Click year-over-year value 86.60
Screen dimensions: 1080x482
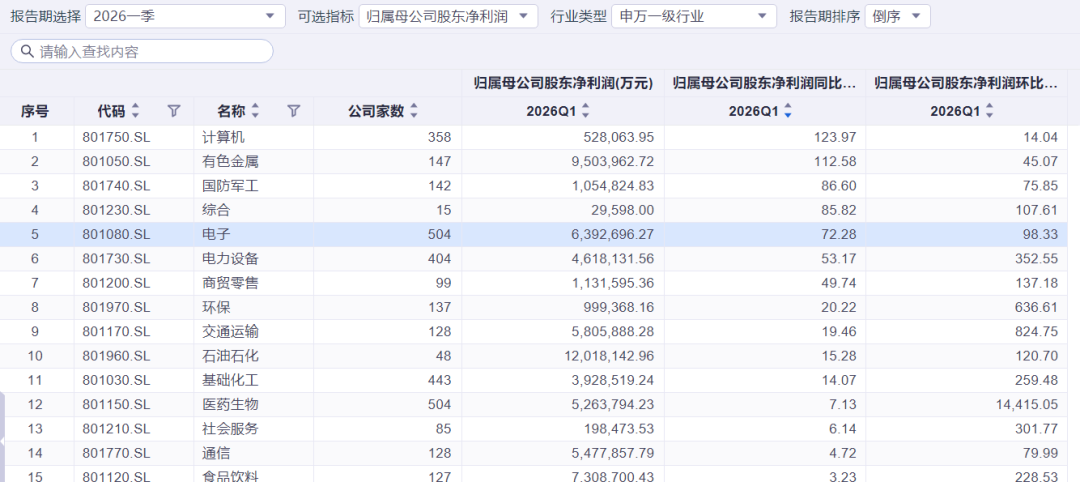(x=839, y=186)
